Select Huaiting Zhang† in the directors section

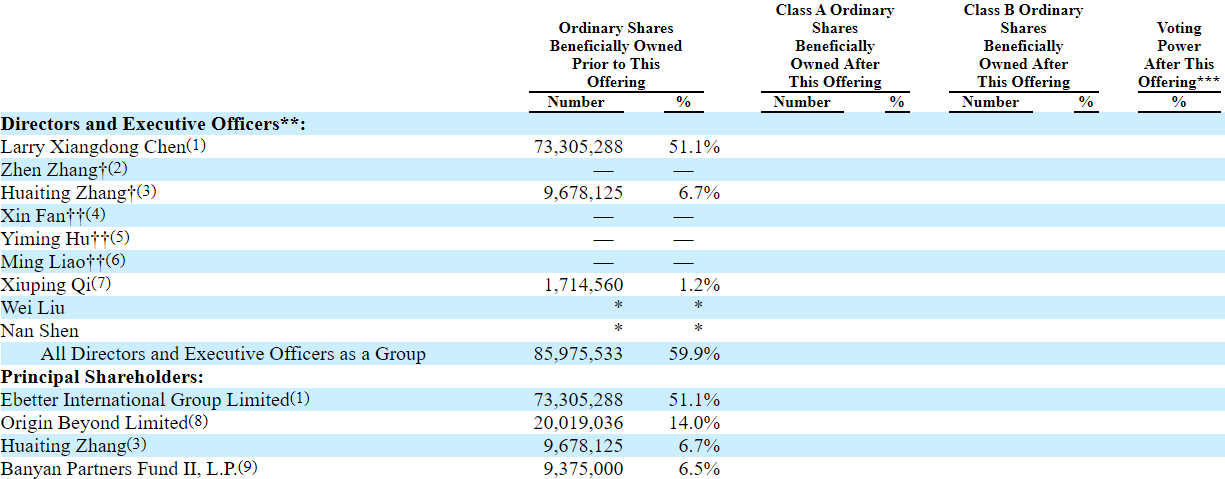point(78,193)
